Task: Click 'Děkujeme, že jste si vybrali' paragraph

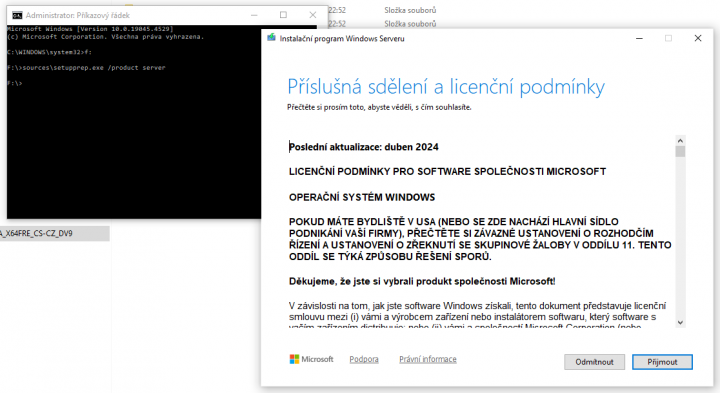Action: 422,281
